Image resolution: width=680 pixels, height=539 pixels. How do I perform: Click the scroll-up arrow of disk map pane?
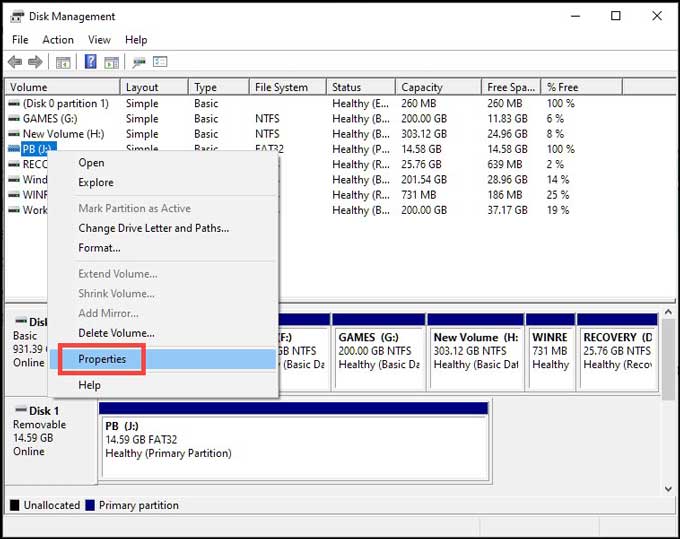tap(668, 312)
